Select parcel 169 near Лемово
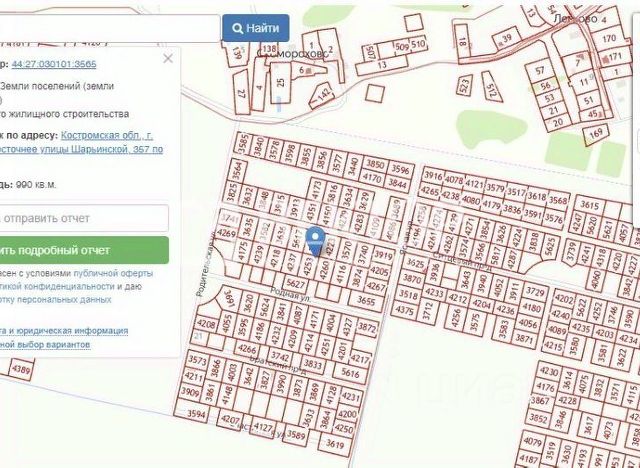 coord(596,133)
